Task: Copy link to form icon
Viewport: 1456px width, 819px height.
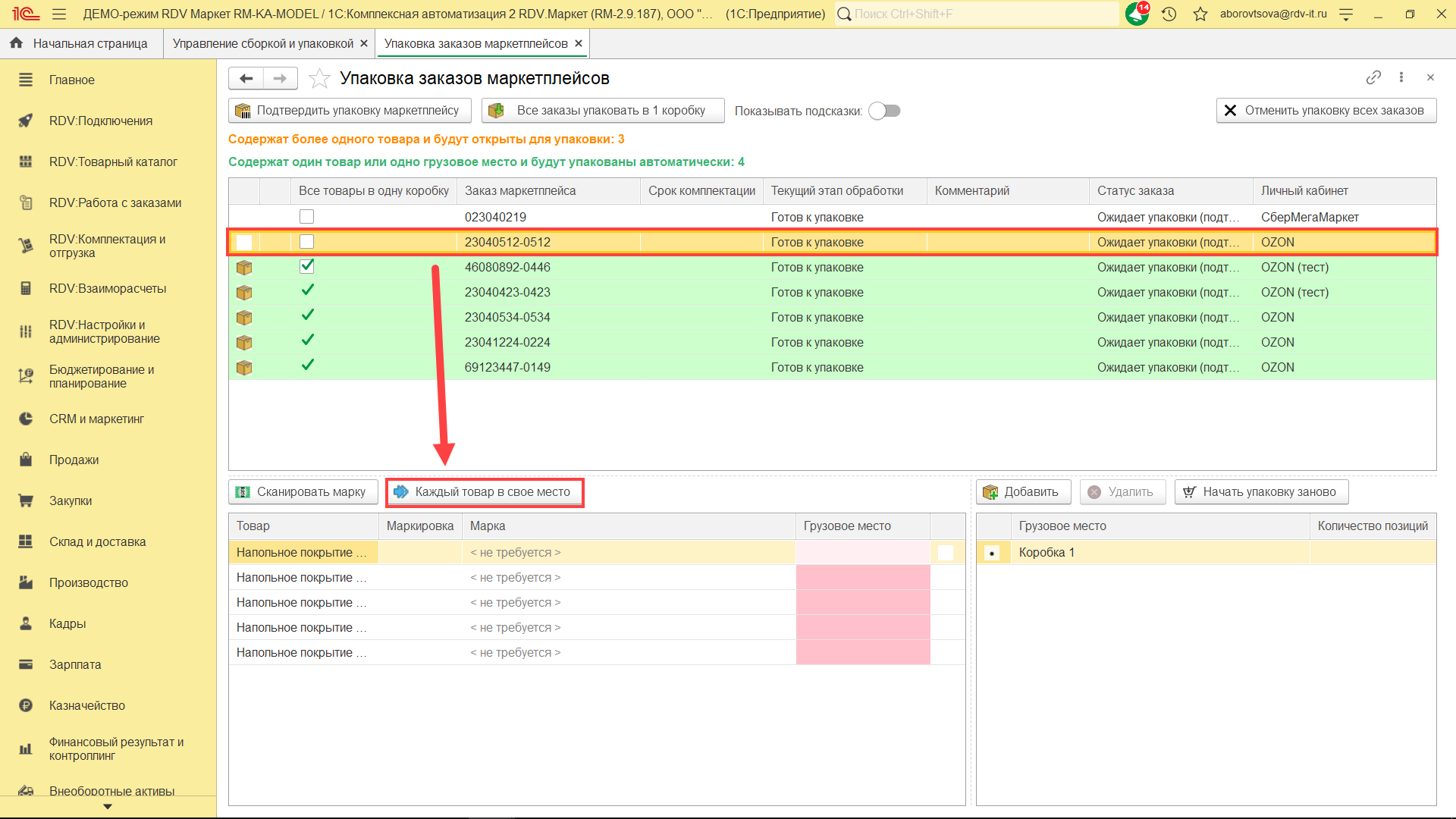Action: 1373,77
